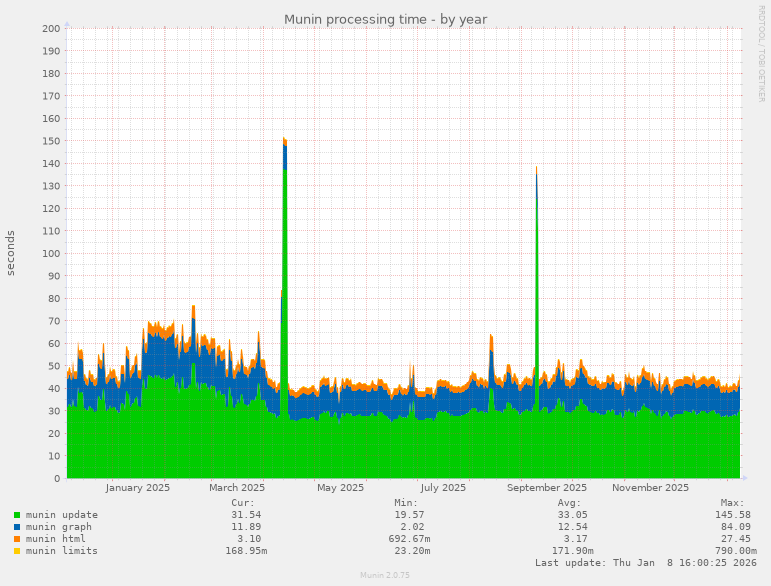Click the maximum value 27.45

pos(736,539)
